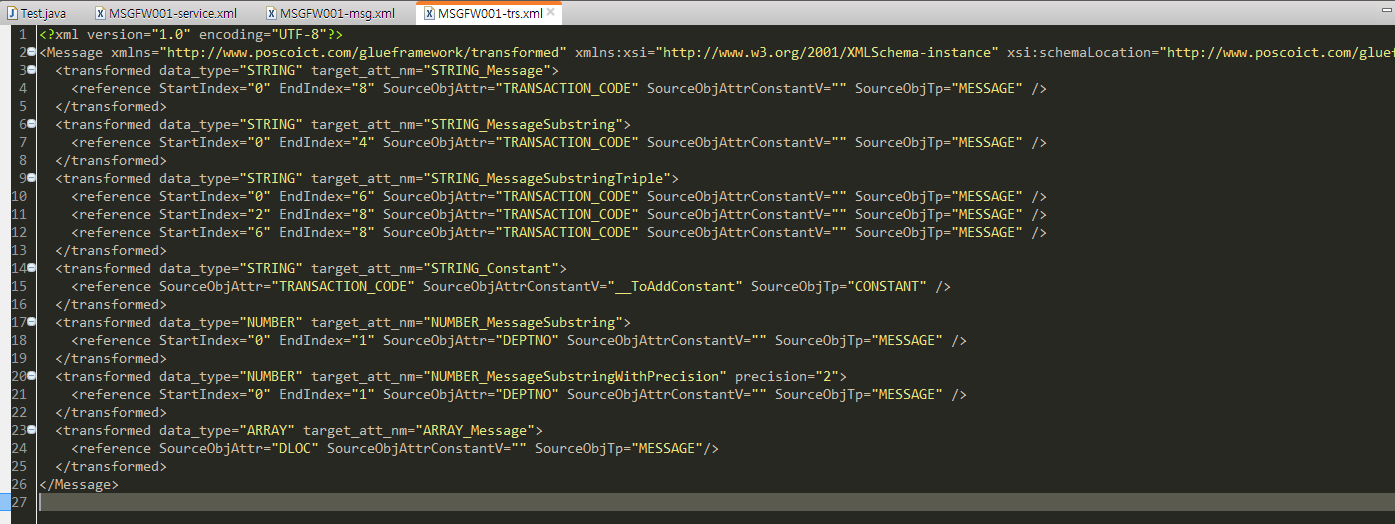The height and width of the screenshot is (524, 1395).
Task: Click EndIndex="4" on line 7
Action: 327,142
